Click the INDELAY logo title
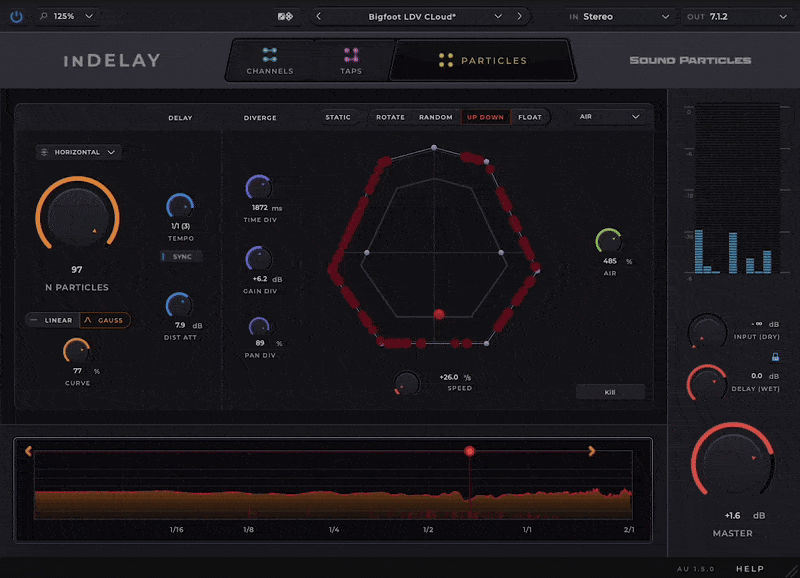This screenshot has width=800, height=578. point(112,61)
